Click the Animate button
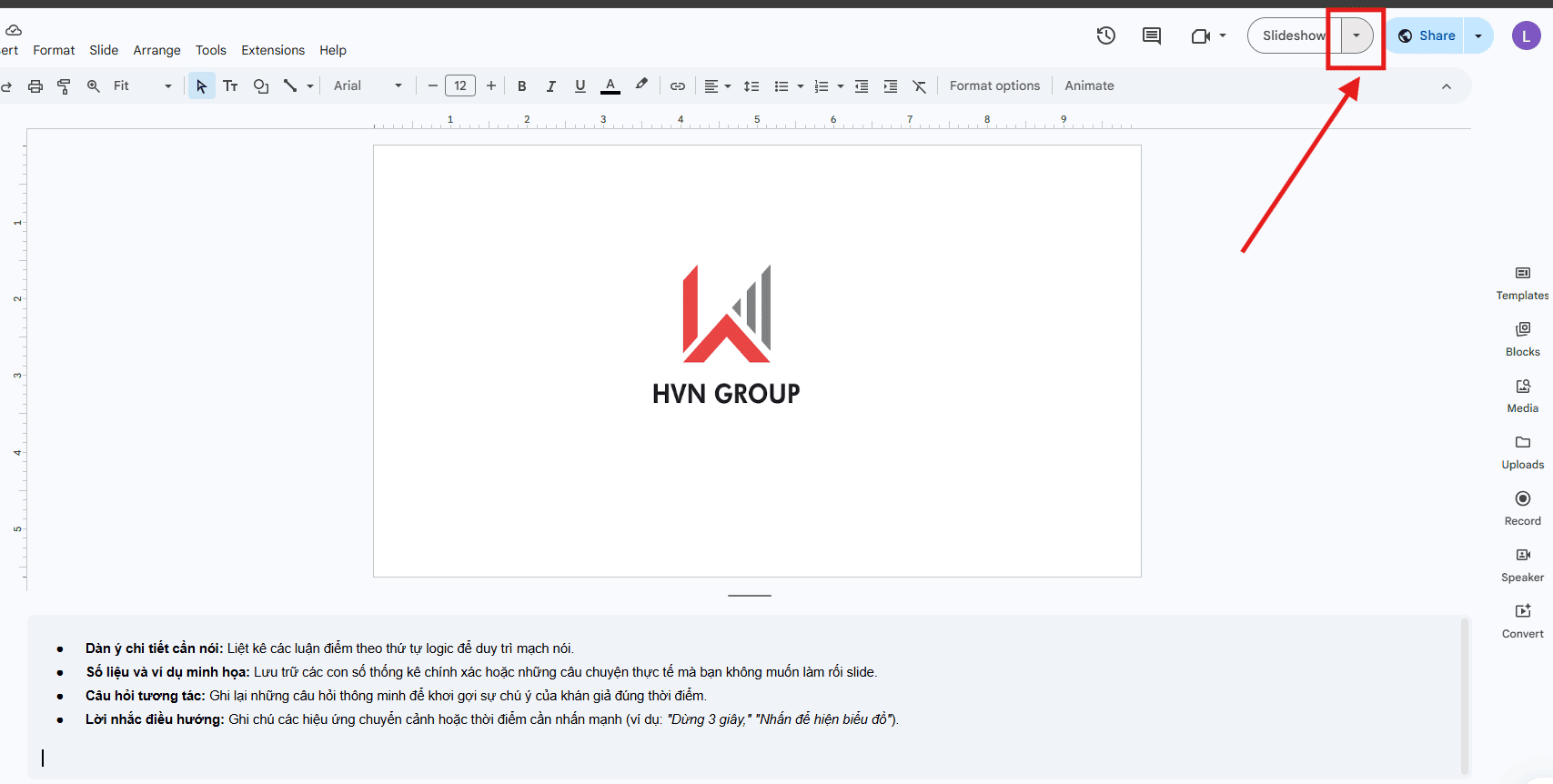Image resolution: width=1553 pixels, height=784 pixels. tap(1089, 85)
